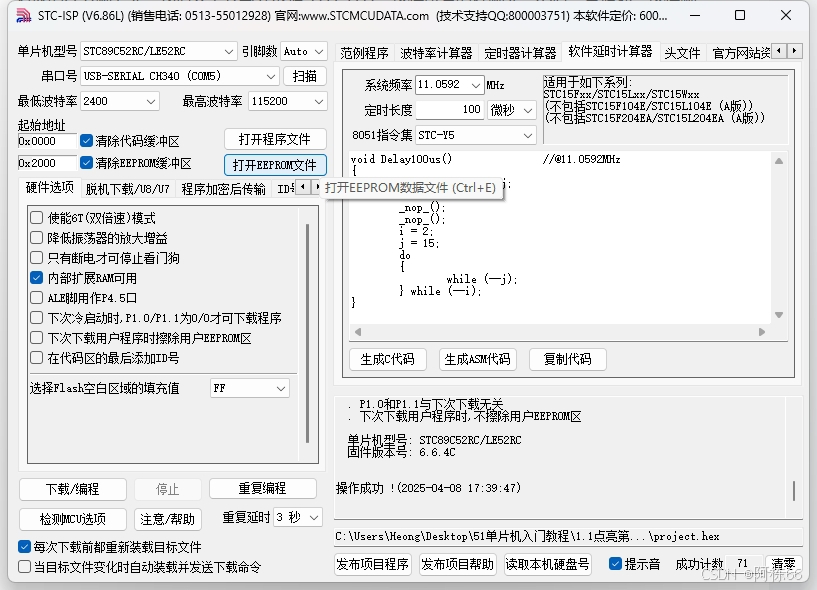Click 注意/帮助 button
The height and width of the screenshot is (590, 817).
[167, 519]
